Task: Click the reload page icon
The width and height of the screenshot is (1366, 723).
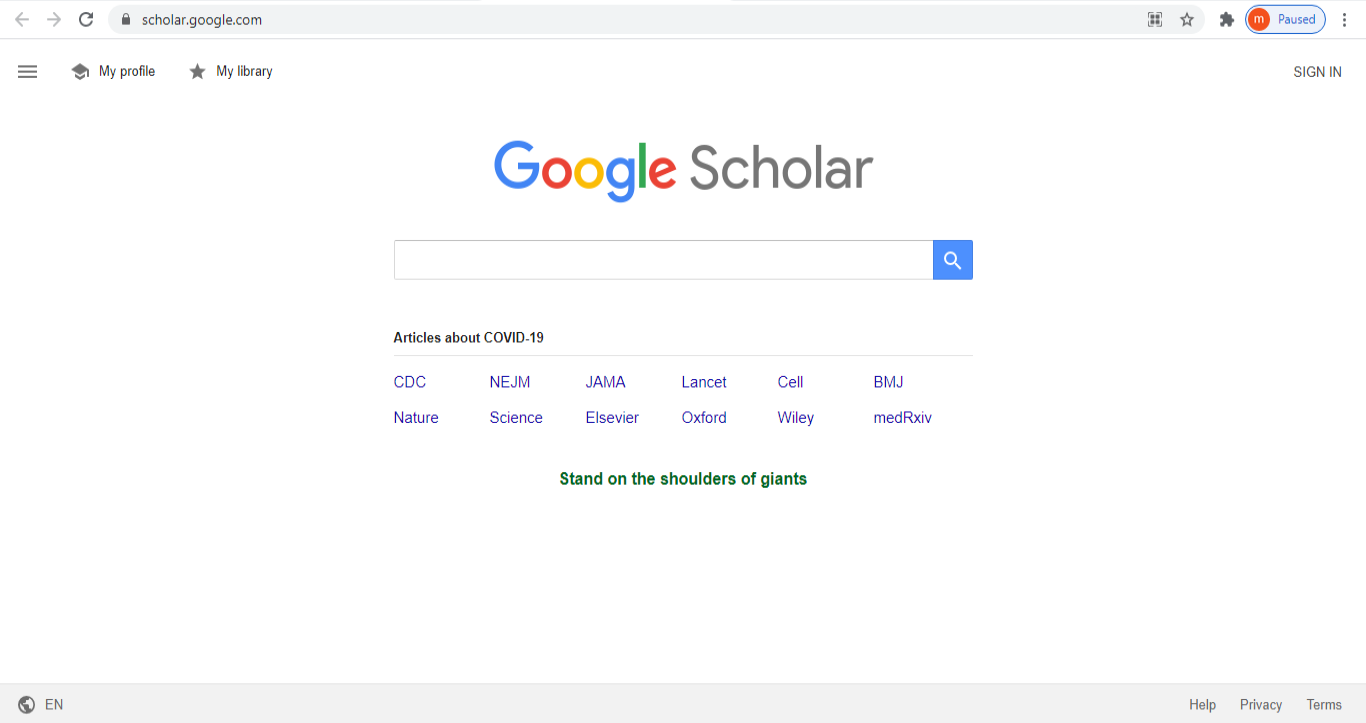Action: (85, 18)
